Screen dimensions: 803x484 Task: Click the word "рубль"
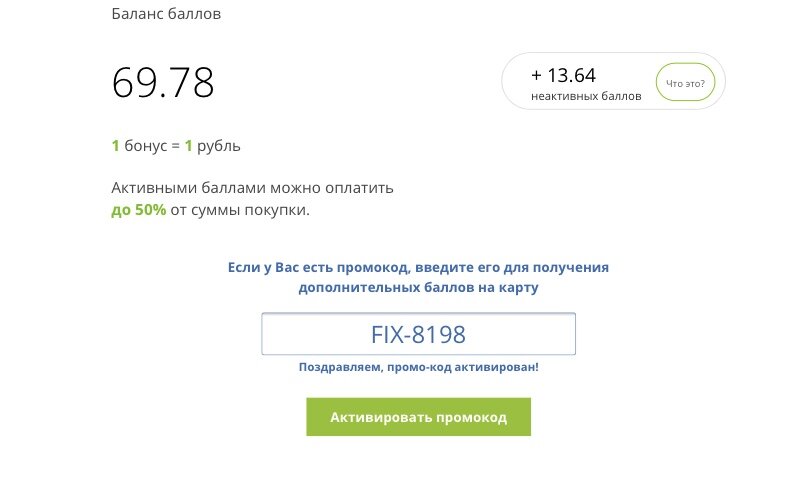point(219,146)
